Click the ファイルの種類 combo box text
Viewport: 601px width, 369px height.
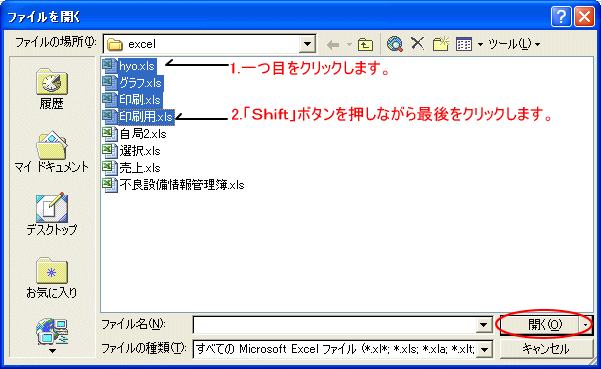(x=335, y=349)
